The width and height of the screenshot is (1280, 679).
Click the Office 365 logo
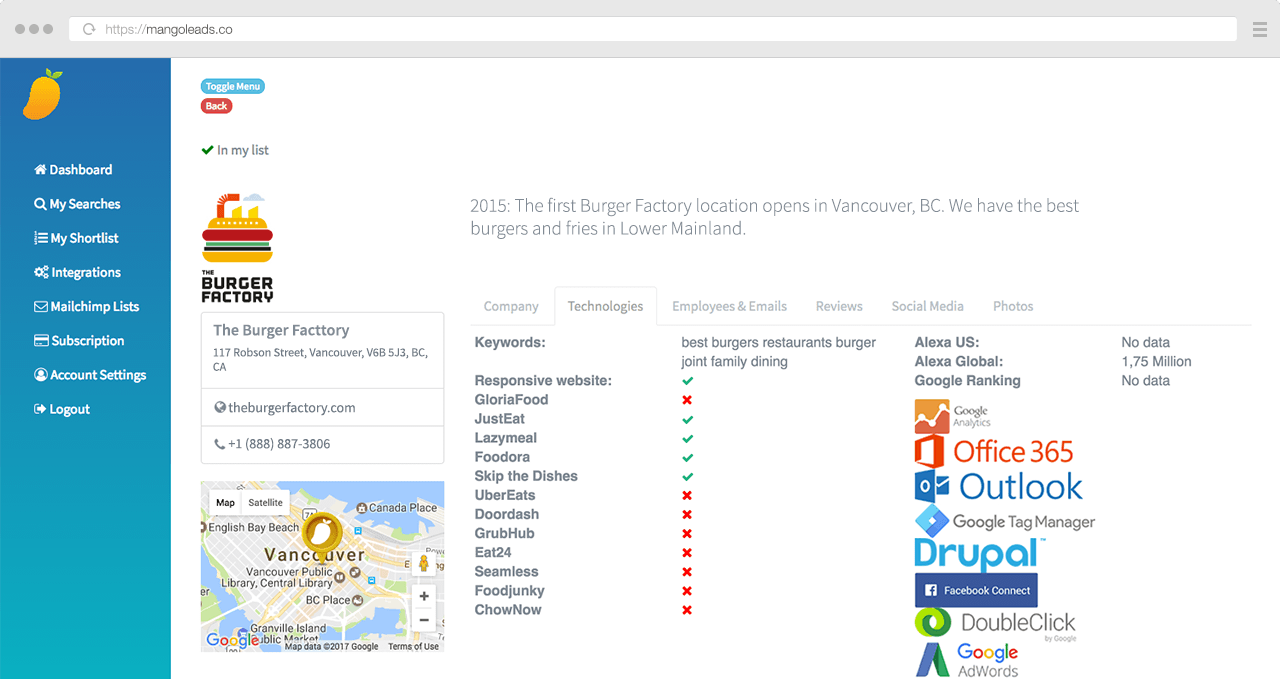point(994,451)
